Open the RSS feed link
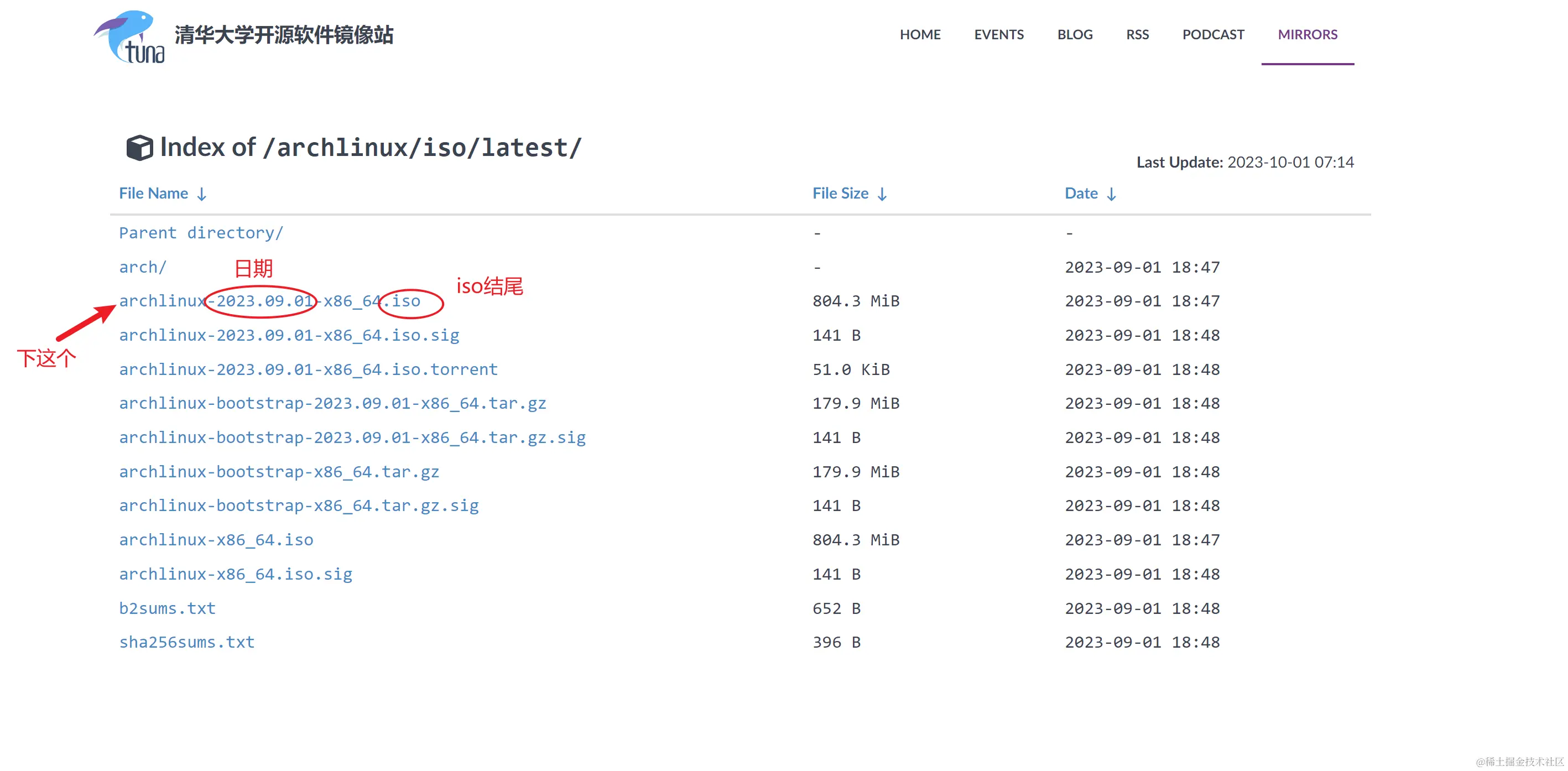Screen dimensions: 1568x771 click(x=1137, y=35)
